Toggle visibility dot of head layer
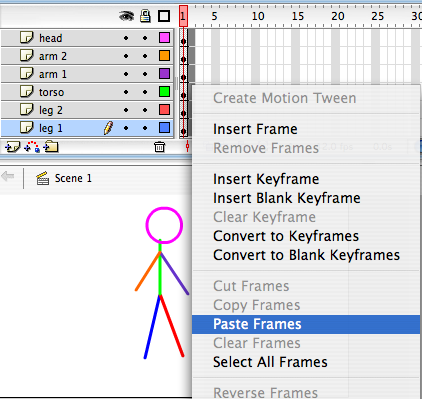 126,38
